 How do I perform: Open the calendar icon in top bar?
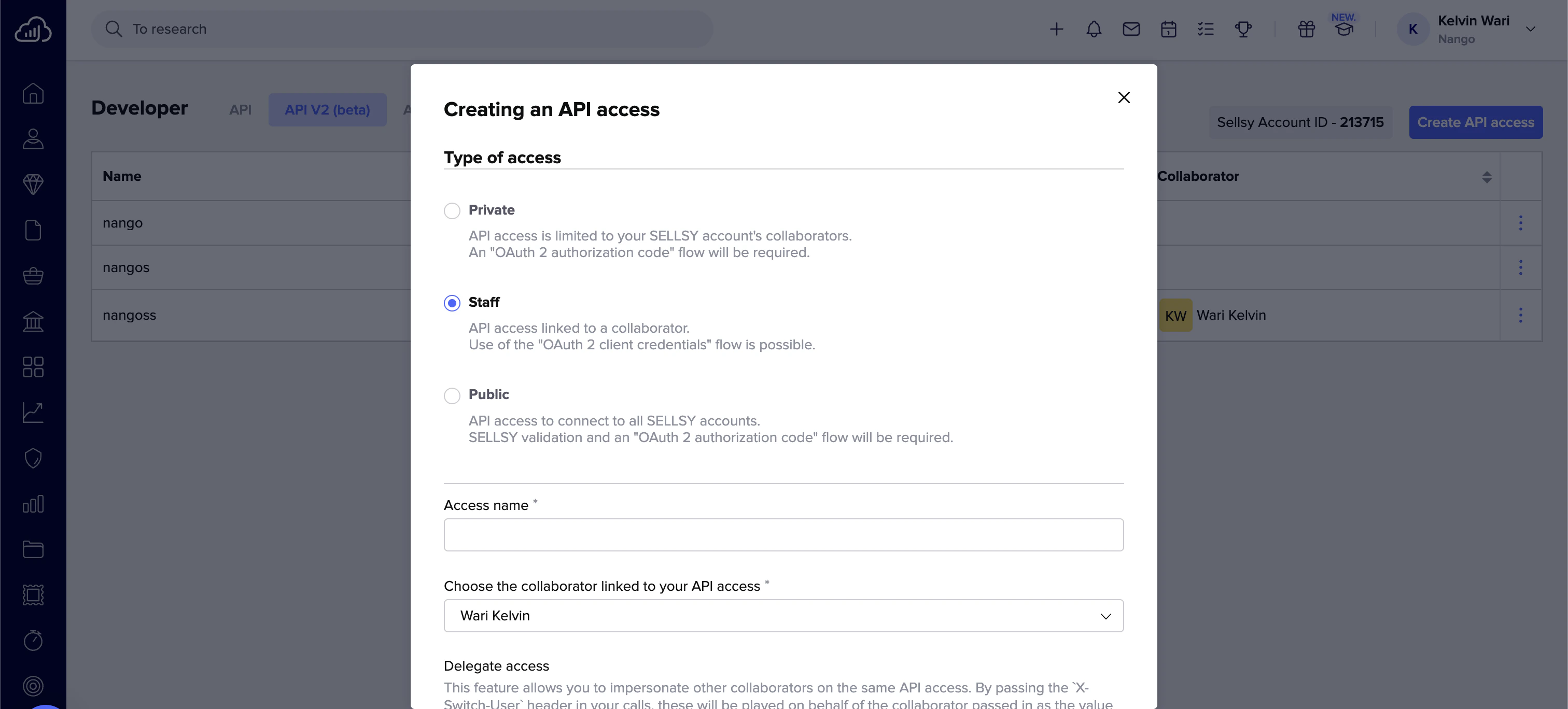[x=1168, y=29]
